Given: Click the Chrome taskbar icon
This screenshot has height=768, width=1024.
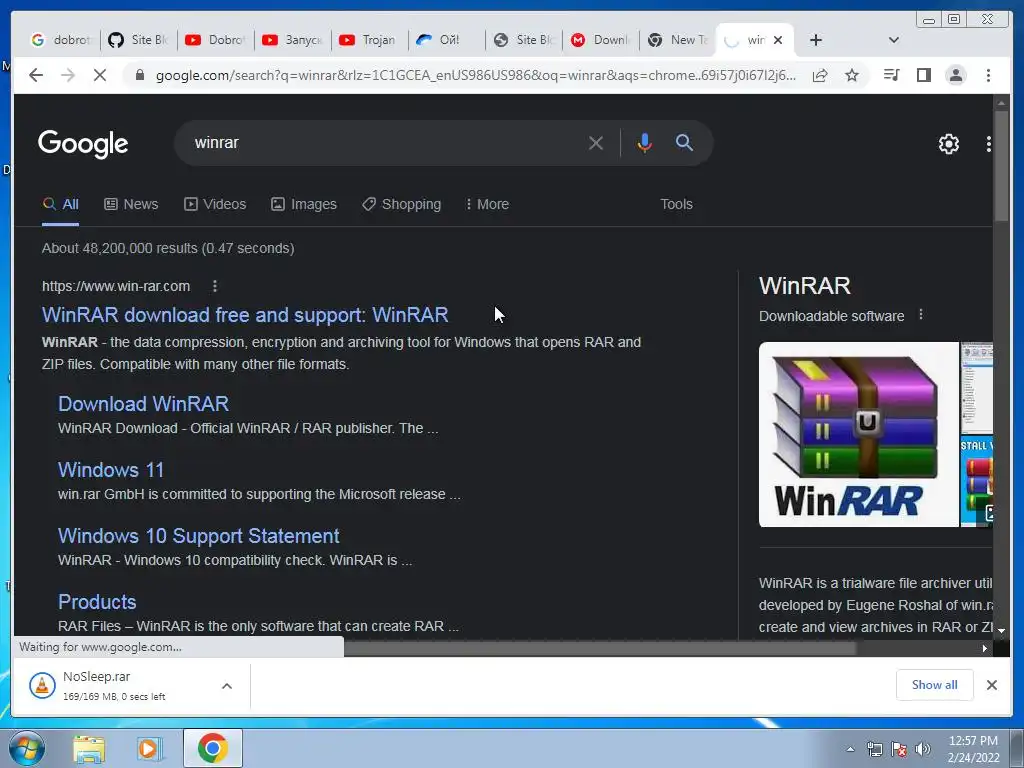Looking at the screenshot, I should point(212,748).
